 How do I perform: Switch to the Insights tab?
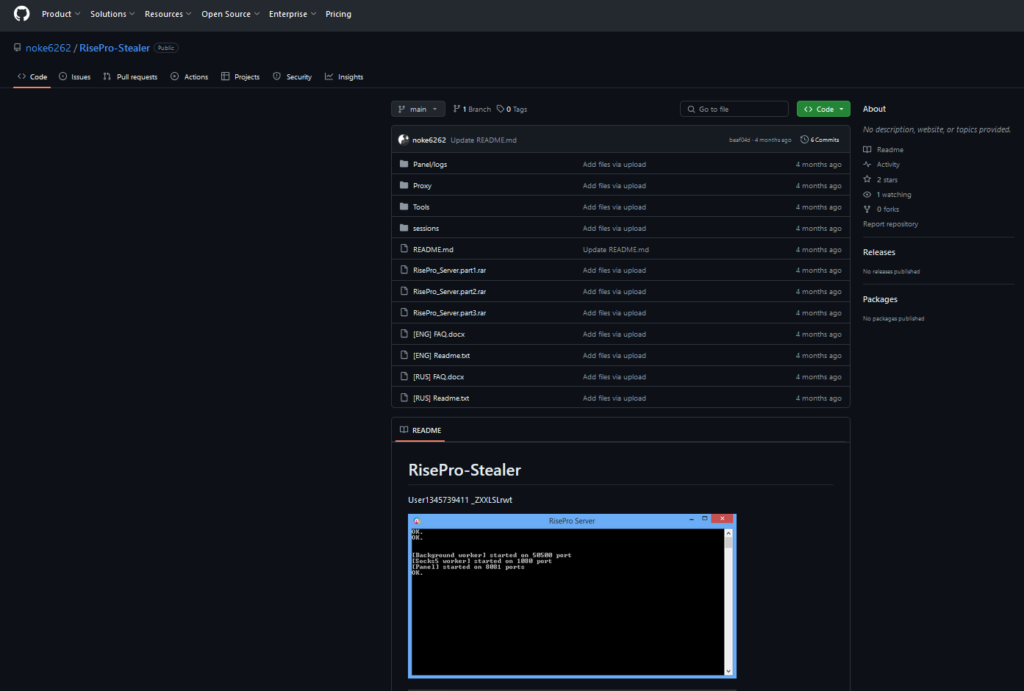tap(344, 76)
